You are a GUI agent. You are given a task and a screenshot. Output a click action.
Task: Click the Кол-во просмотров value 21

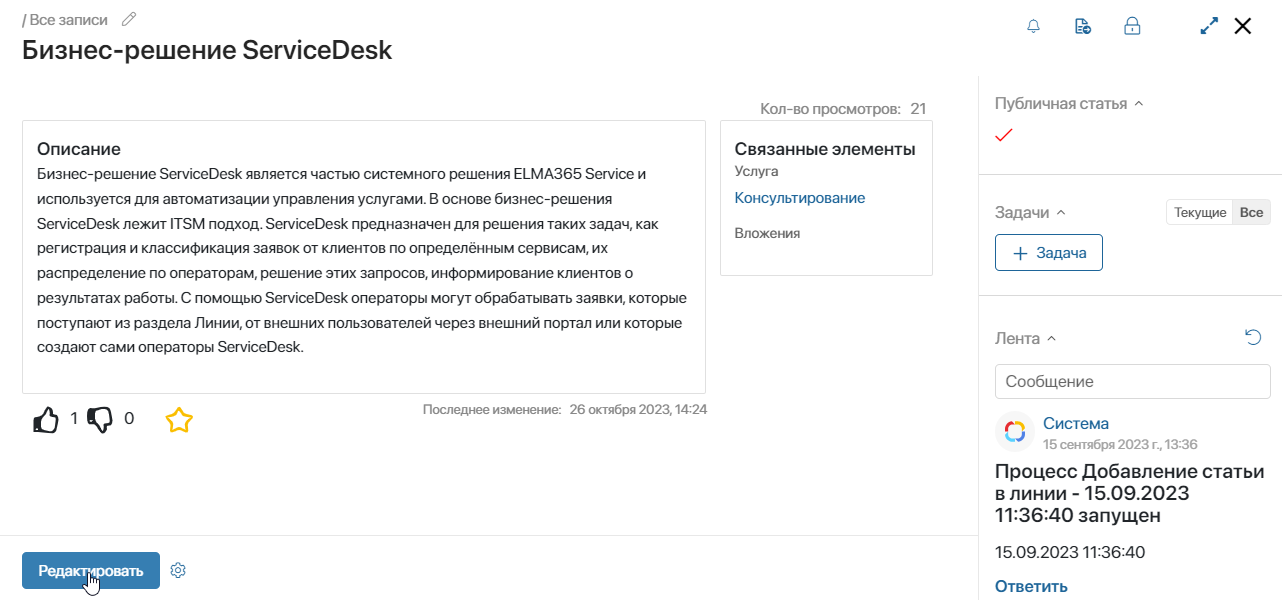pos(918,108)
